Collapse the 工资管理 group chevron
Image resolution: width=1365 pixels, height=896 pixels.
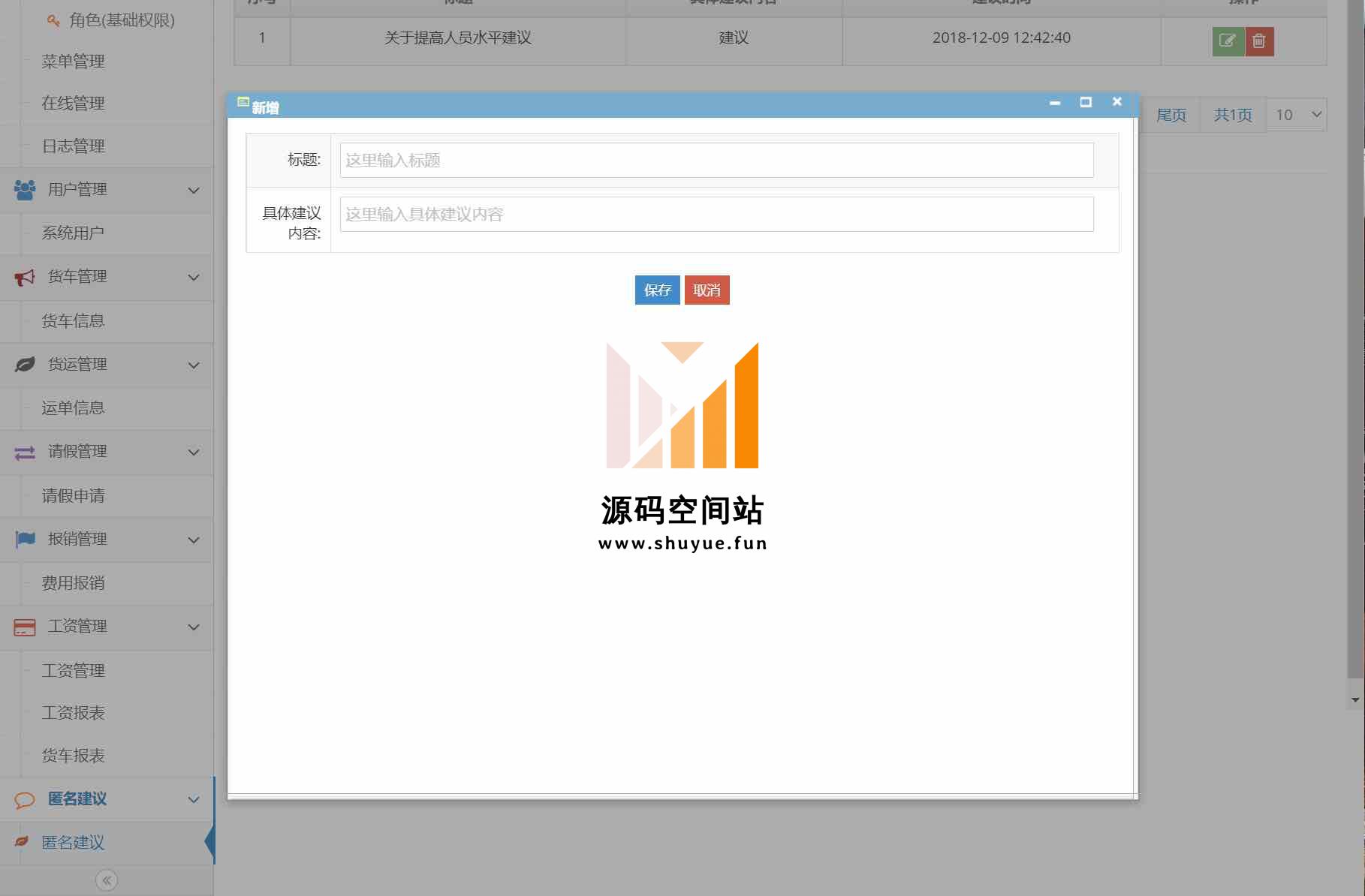194,627
